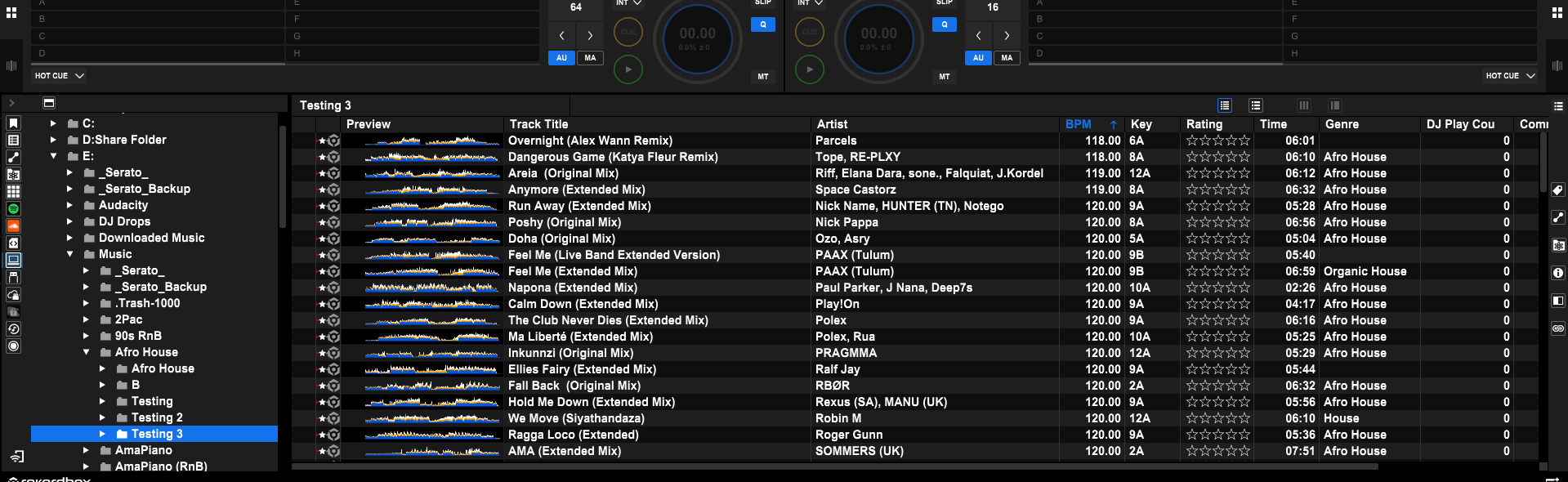Open left deck INT sync dropdown

click(x=628, y=3)
